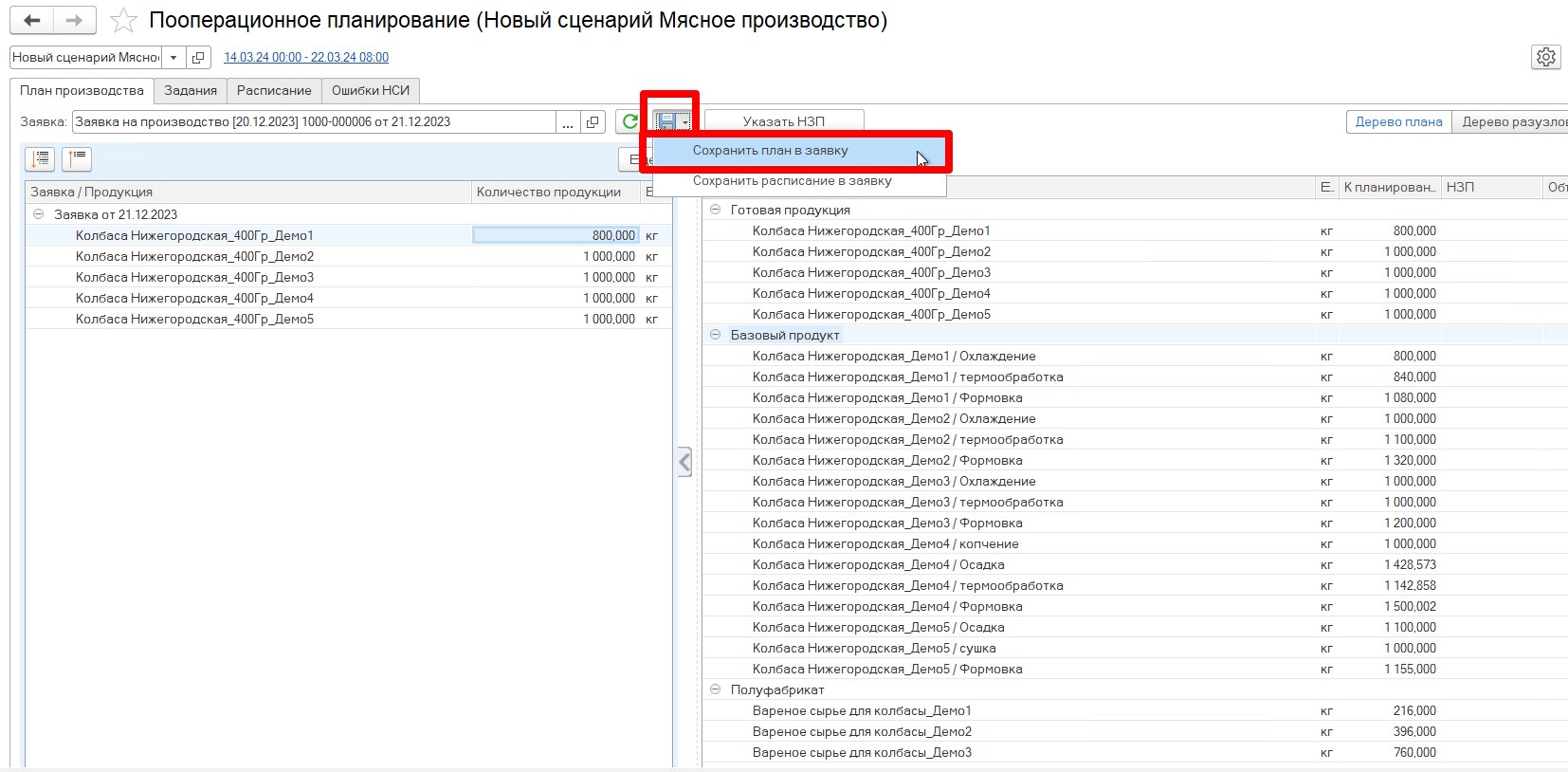Image resolution: width=1568 pixels, height=772 pixels.
Task: Open the Заявка document via open icon
Action: [x=593, y=122]
